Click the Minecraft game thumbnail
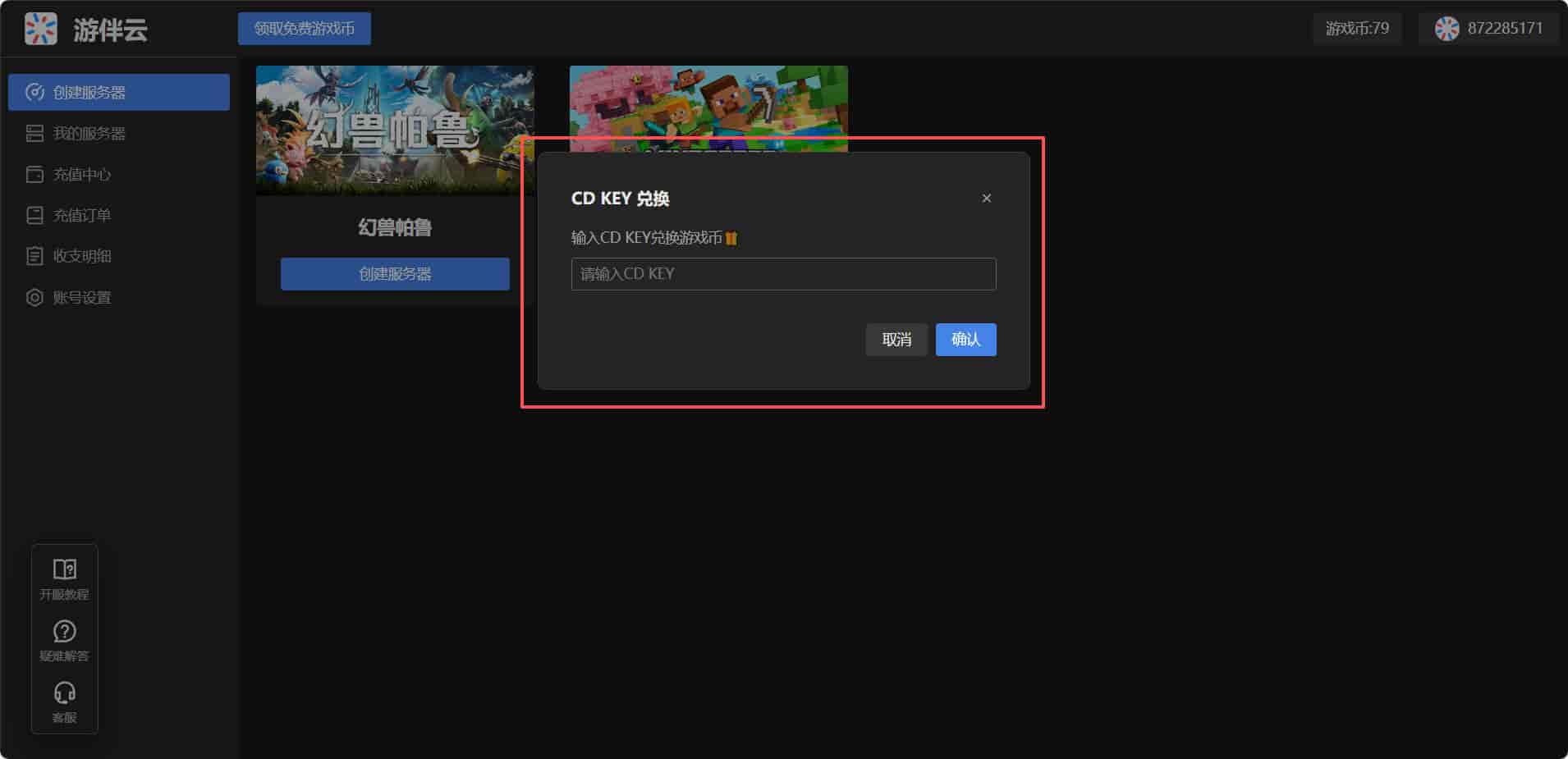The width and height of the screenshot is (1568, 759). [x=708, y=103]
